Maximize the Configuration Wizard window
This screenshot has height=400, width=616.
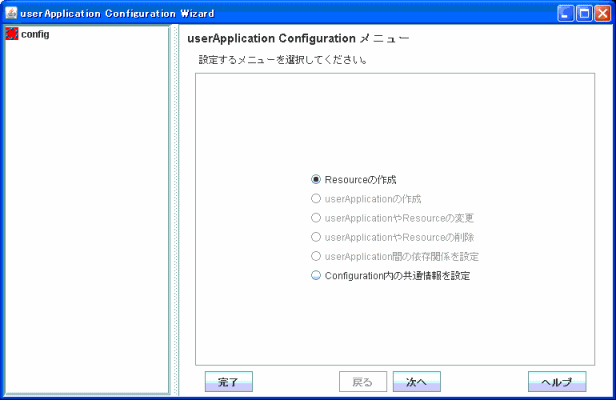[584, 13]
